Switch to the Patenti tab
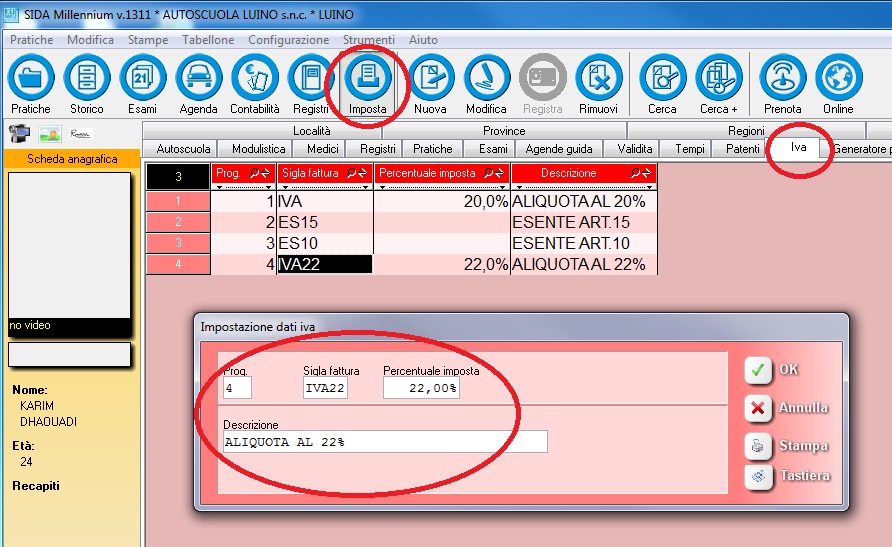Viewport: 892px width, 547px height. pos(742,149)
